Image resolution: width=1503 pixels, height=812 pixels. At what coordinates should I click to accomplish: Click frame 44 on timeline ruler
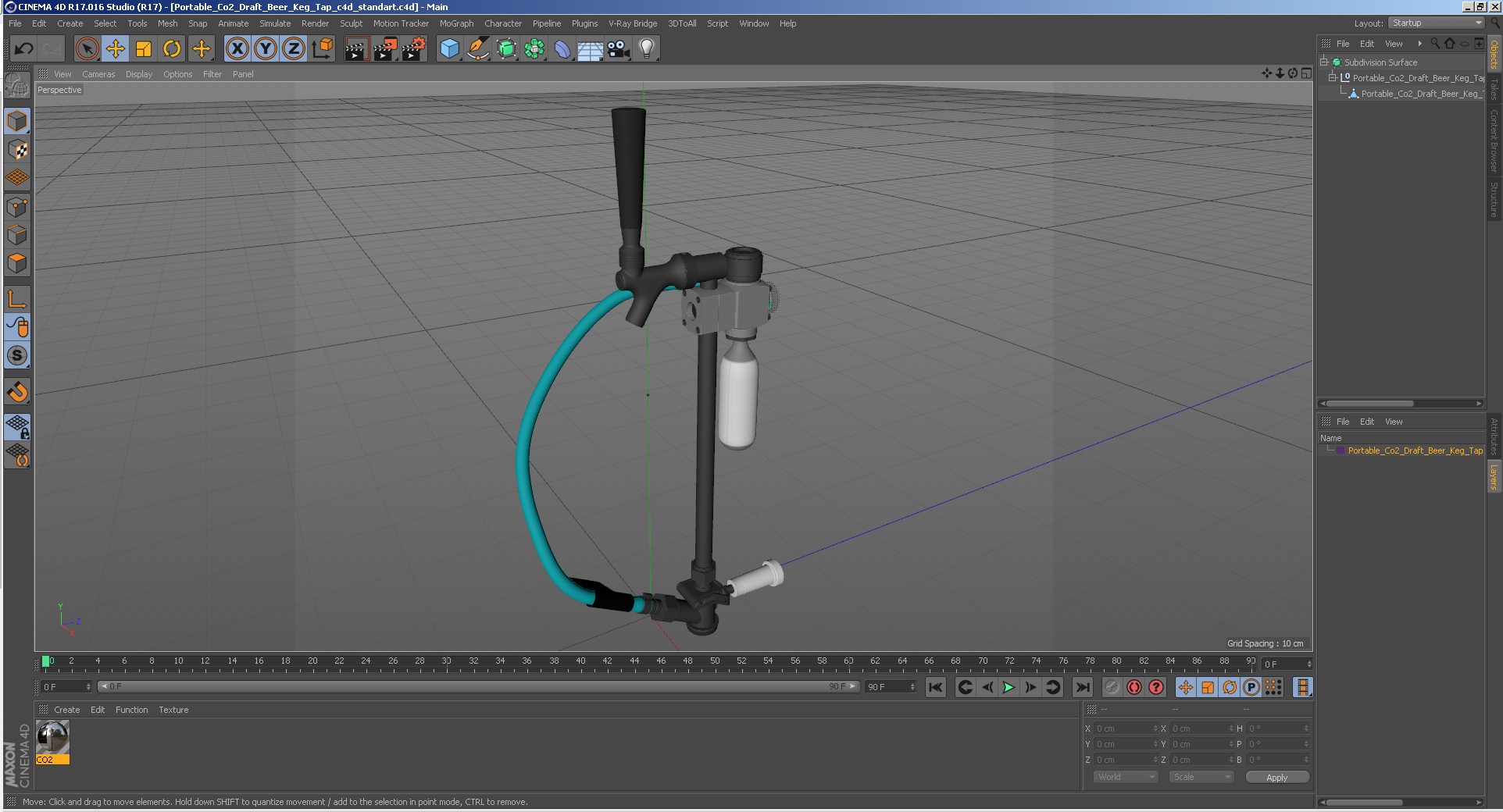tap(634, 661)
